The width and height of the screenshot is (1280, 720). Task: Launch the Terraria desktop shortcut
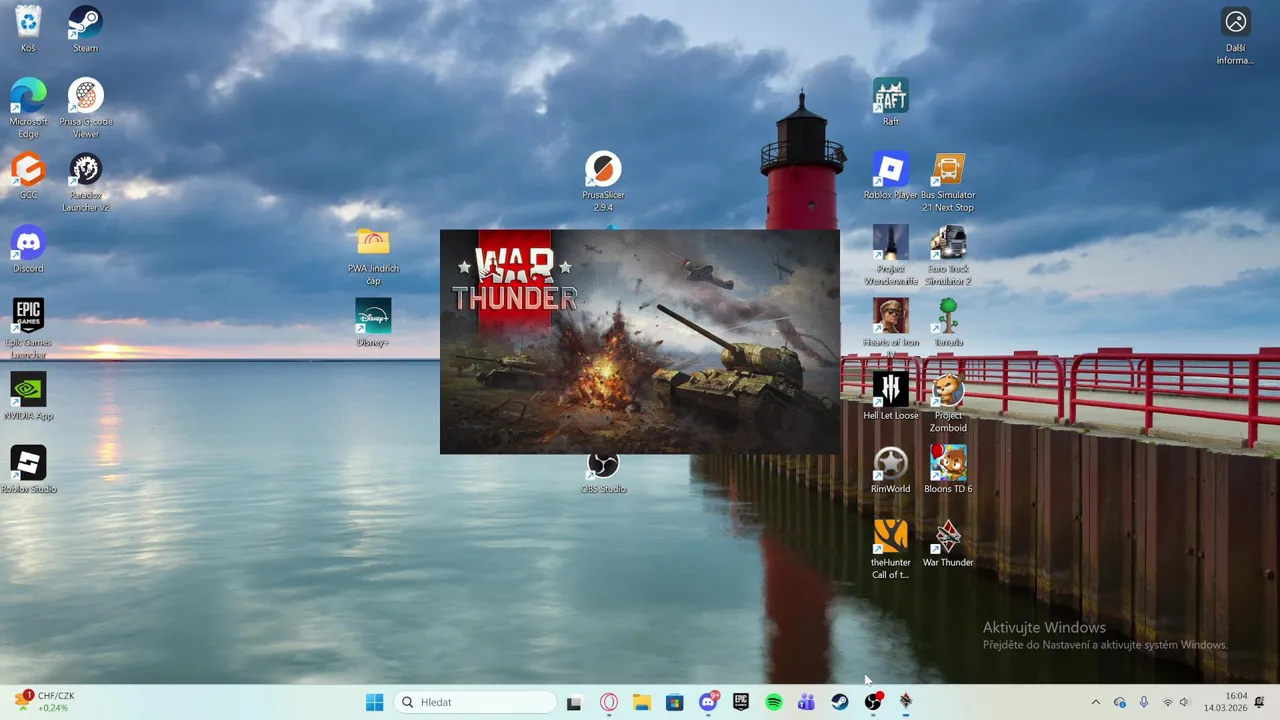(x=948, y=322)
